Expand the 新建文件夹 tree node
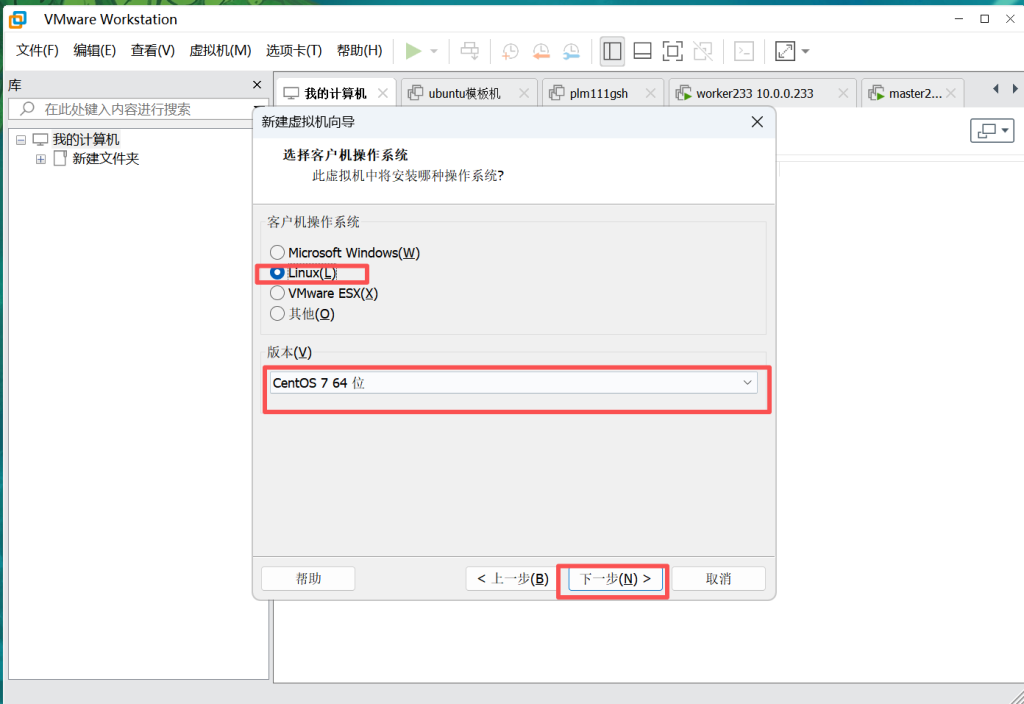The width and height of the screenshot is (1024, 704). 41,159
